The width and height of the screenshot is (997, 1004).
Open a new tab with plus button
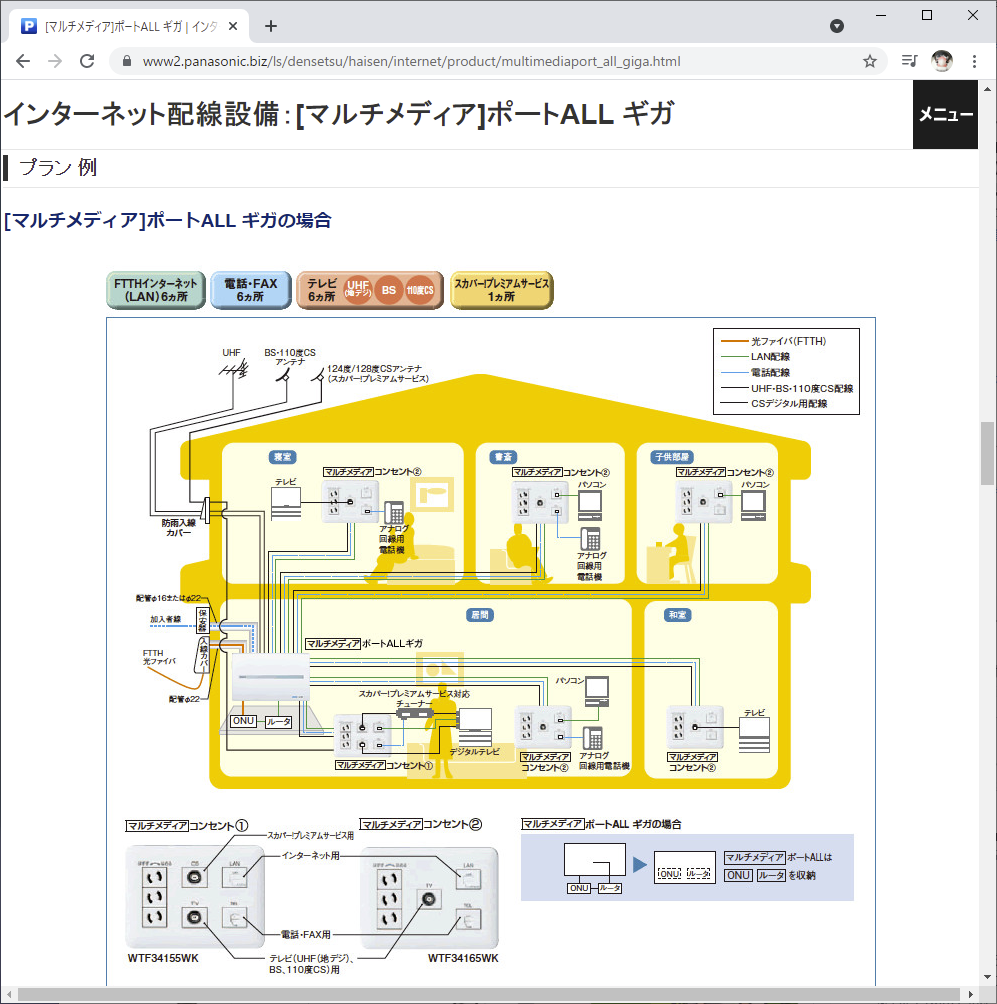[271, 26]
